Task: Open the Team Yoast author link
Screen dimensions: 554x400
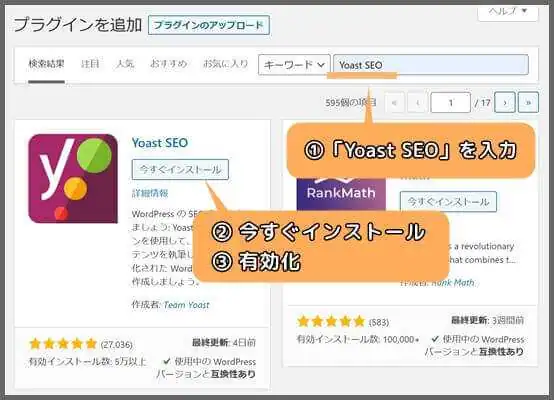Action: pos(187,305)
